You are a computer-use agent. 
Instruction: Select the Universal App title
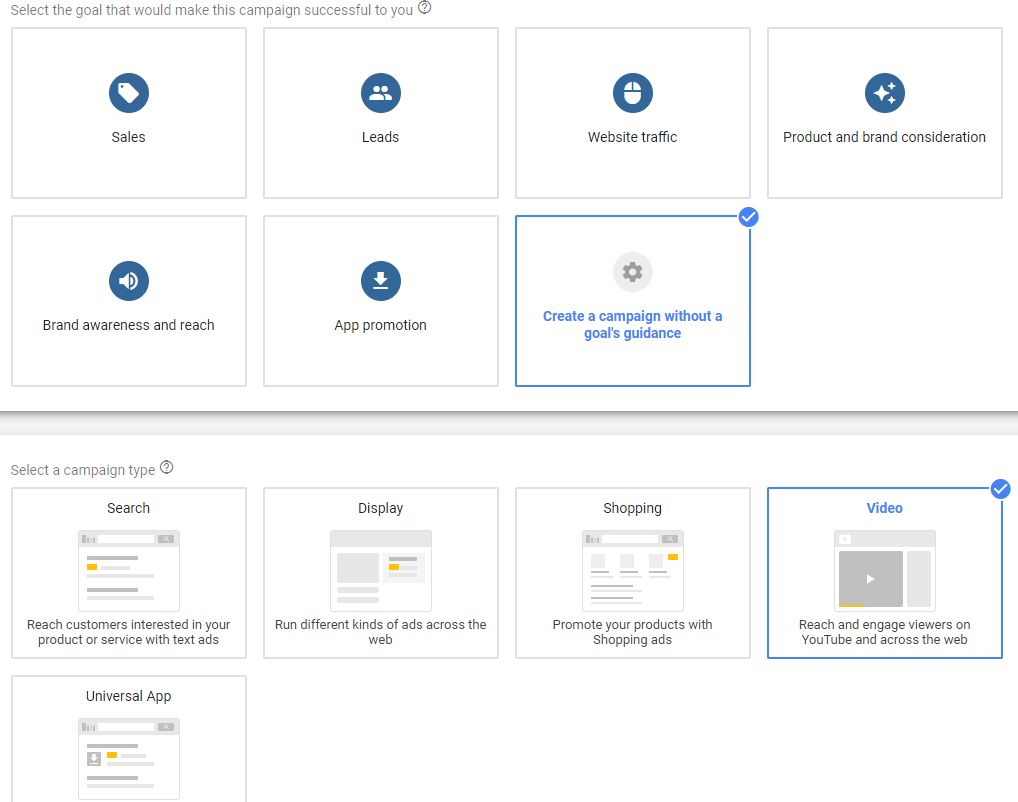(x=129, y=696)
